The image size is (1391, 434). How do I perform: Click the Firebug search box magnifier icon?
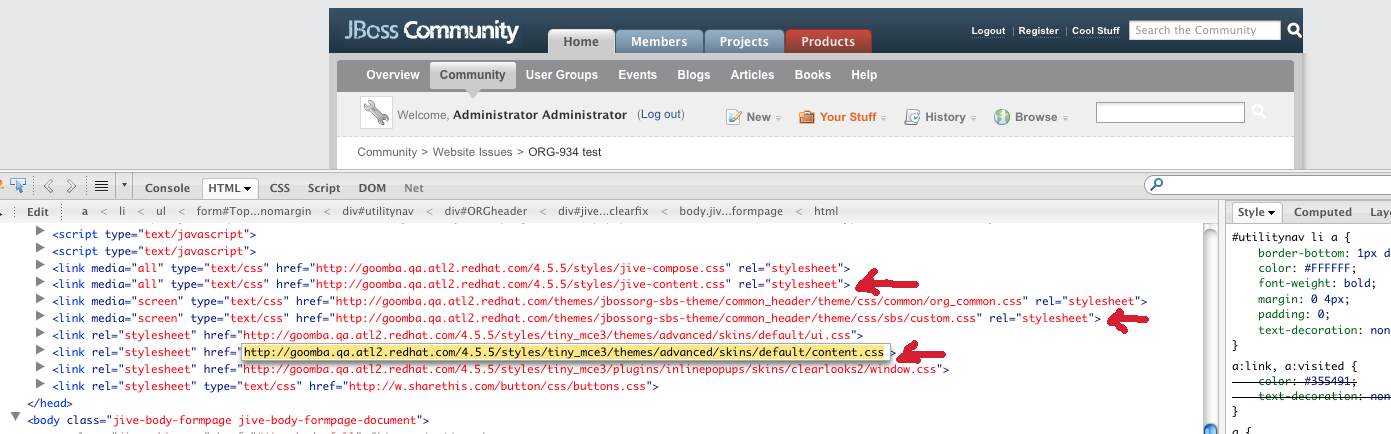pyautogui.click(x=1157, y=185)
